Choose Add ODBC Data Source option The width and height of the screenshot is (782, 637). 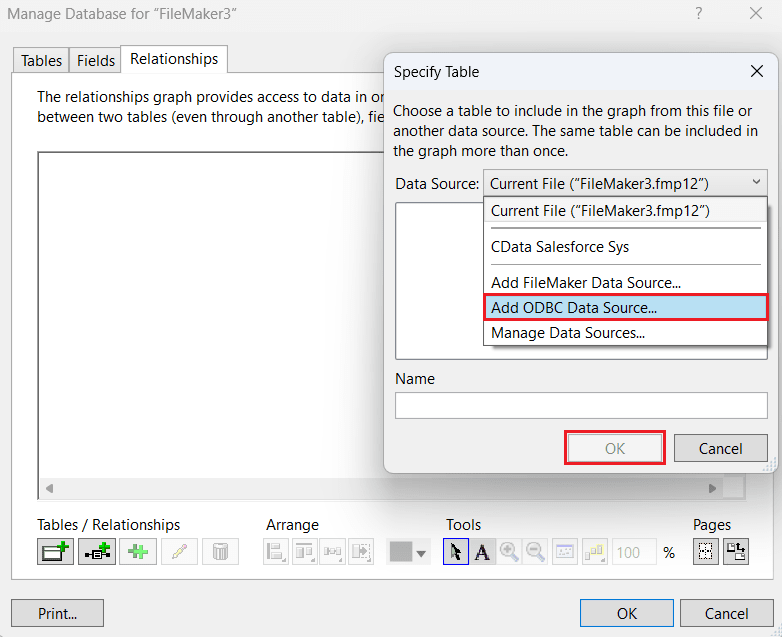point(625,308)
